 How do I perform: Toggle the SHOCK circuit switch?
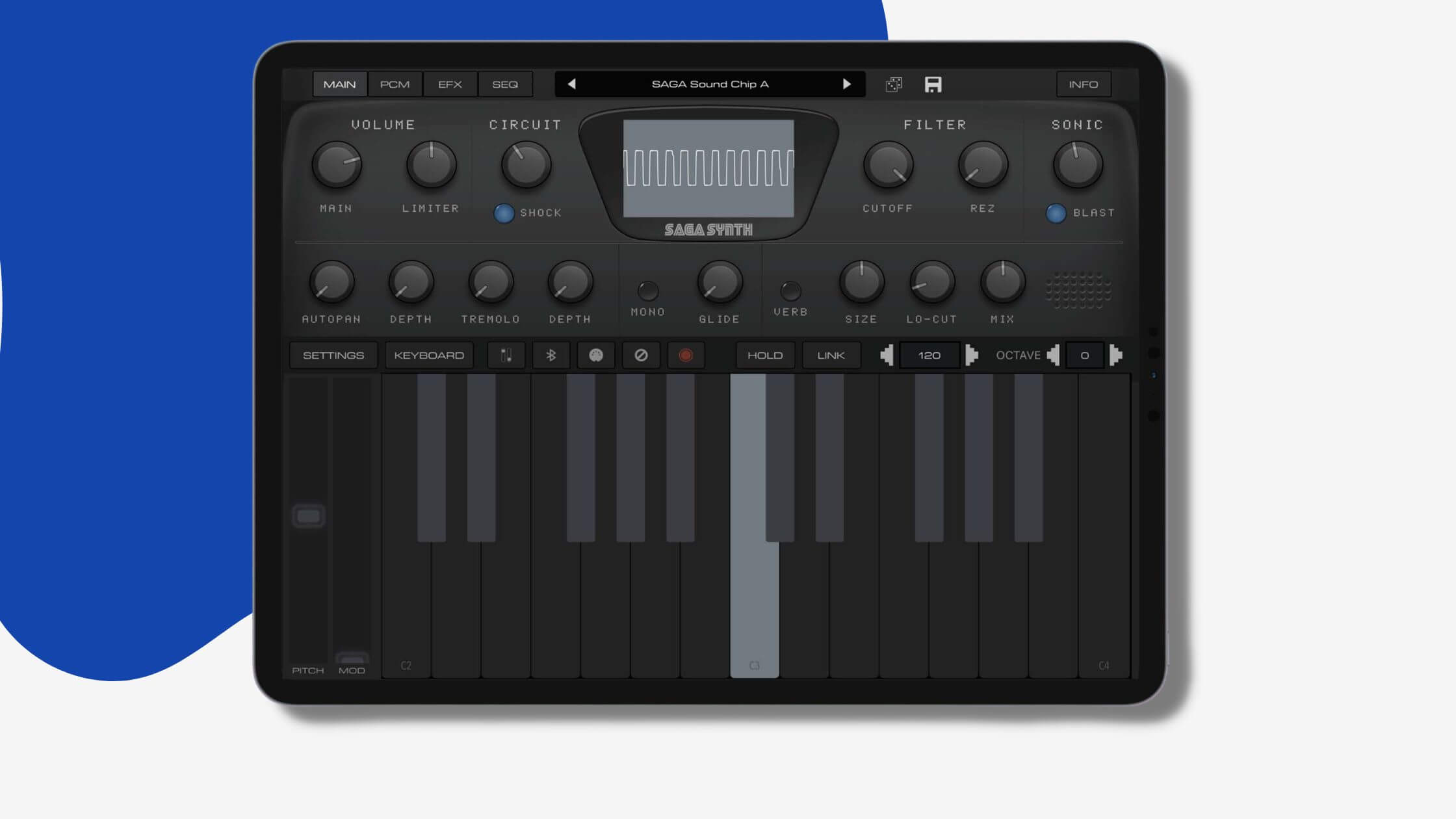pyautogui.click(x=504, y=213)
